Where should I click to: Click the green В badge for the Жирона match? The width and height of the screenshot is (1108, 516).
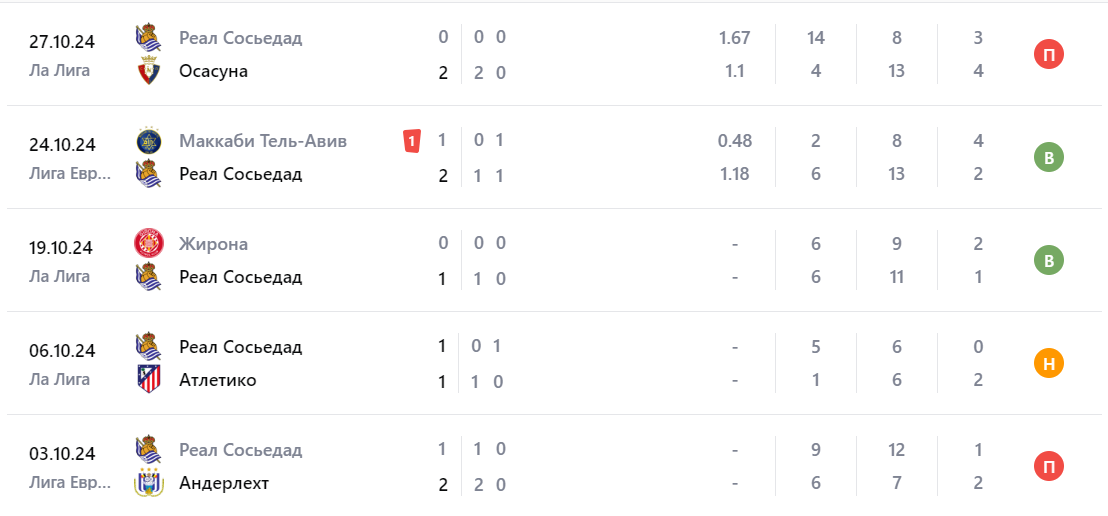click(1048, 260)
